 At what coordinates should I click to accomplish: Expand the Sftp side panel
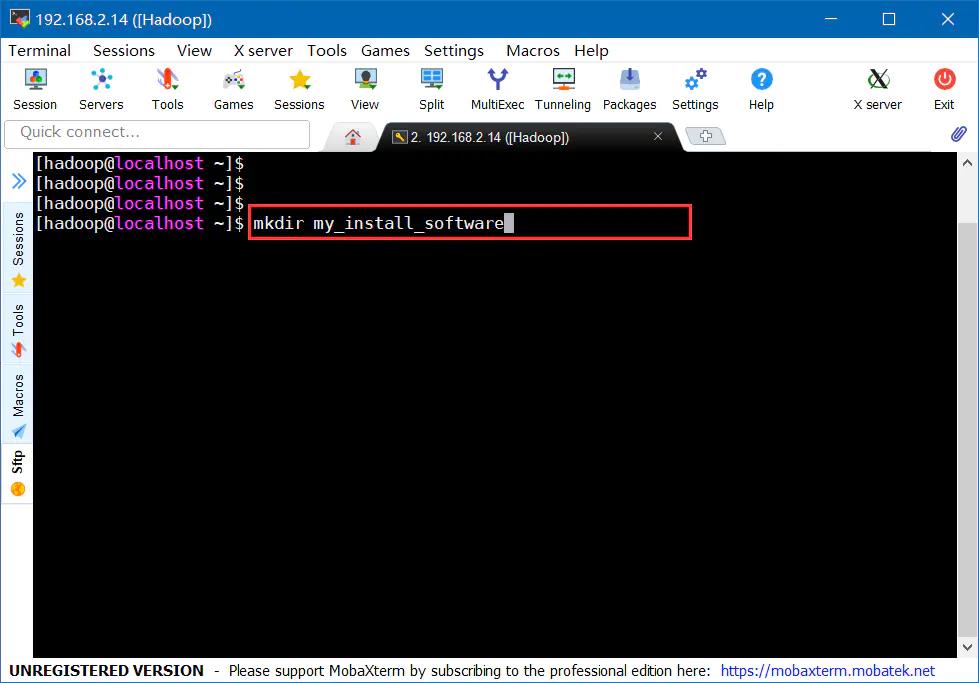coord(18,473)
